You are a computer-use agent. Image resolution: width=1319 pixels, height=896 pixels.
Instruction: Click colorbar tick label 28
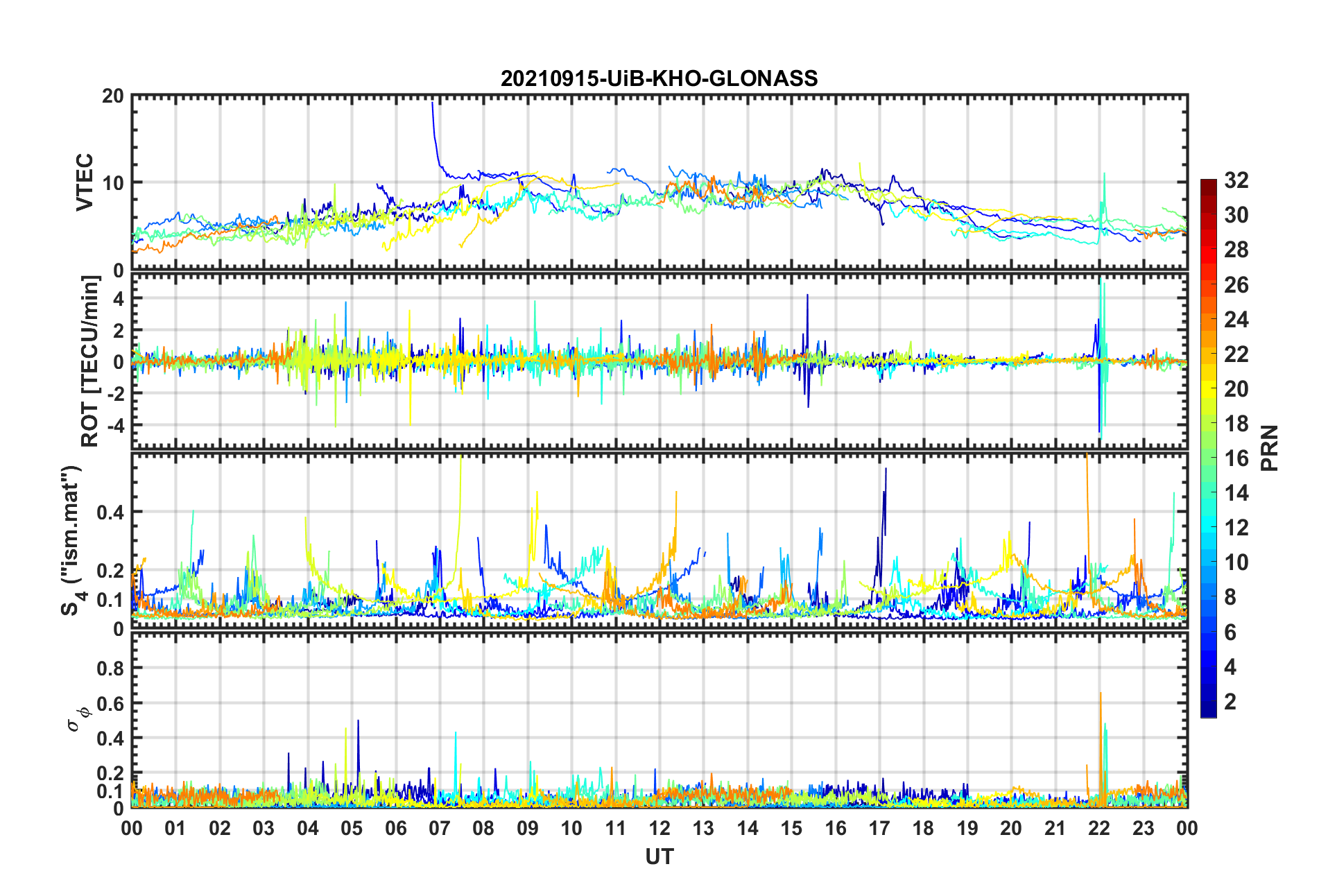coord(1236,250)
